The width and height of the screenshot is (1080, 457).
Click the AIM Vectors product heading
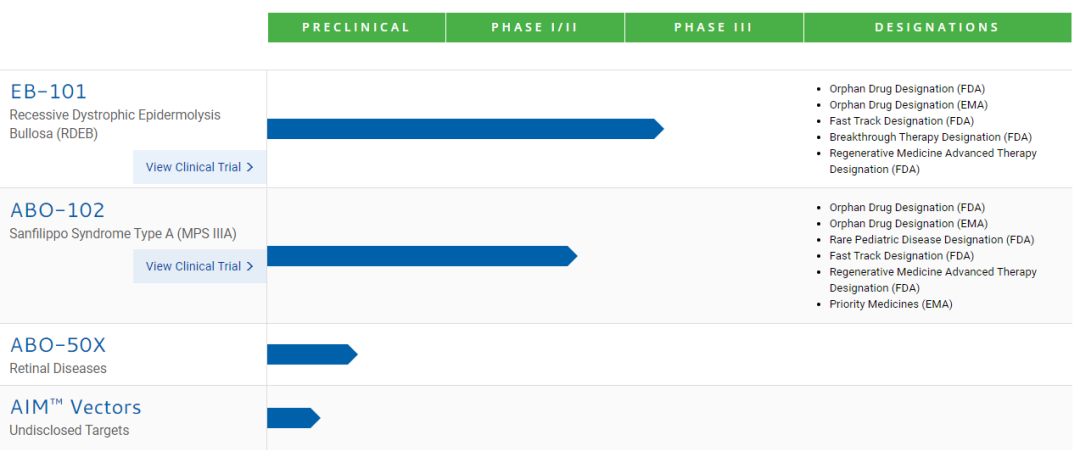pyautogui.click(x=76, y=407)
